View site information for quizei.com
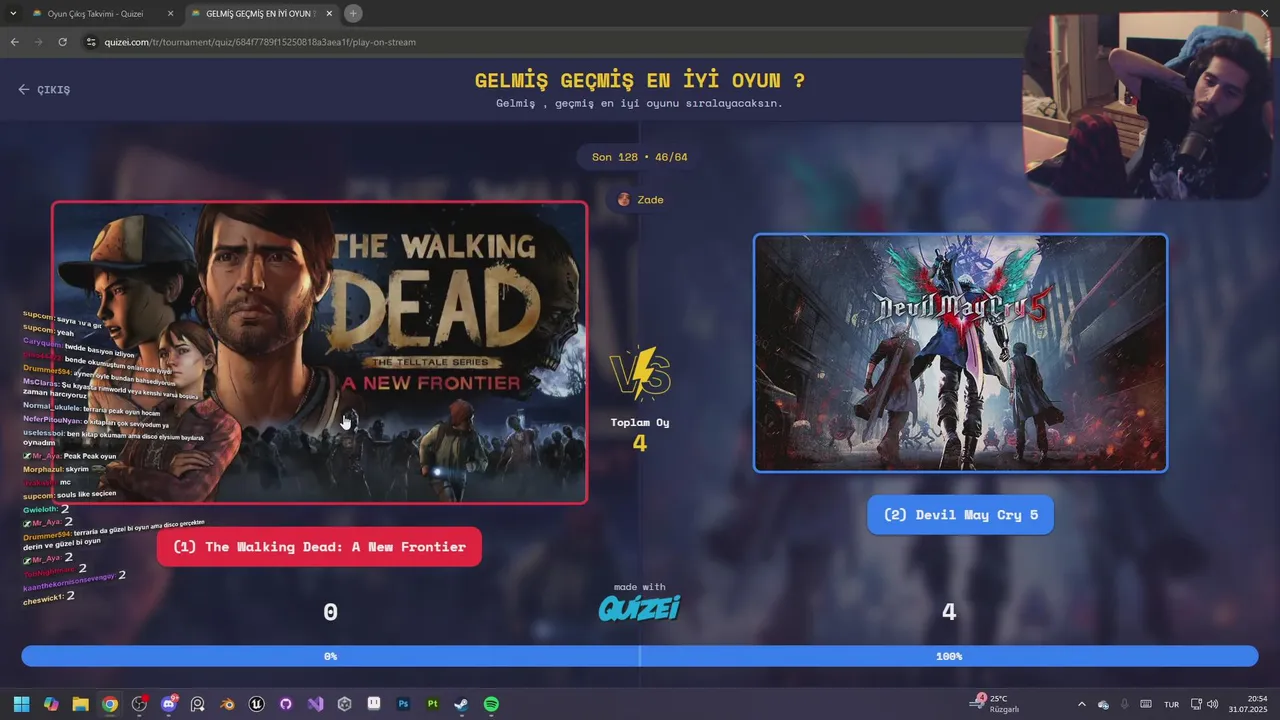Viewport: 1280px width, 720px height. point(91,42)
